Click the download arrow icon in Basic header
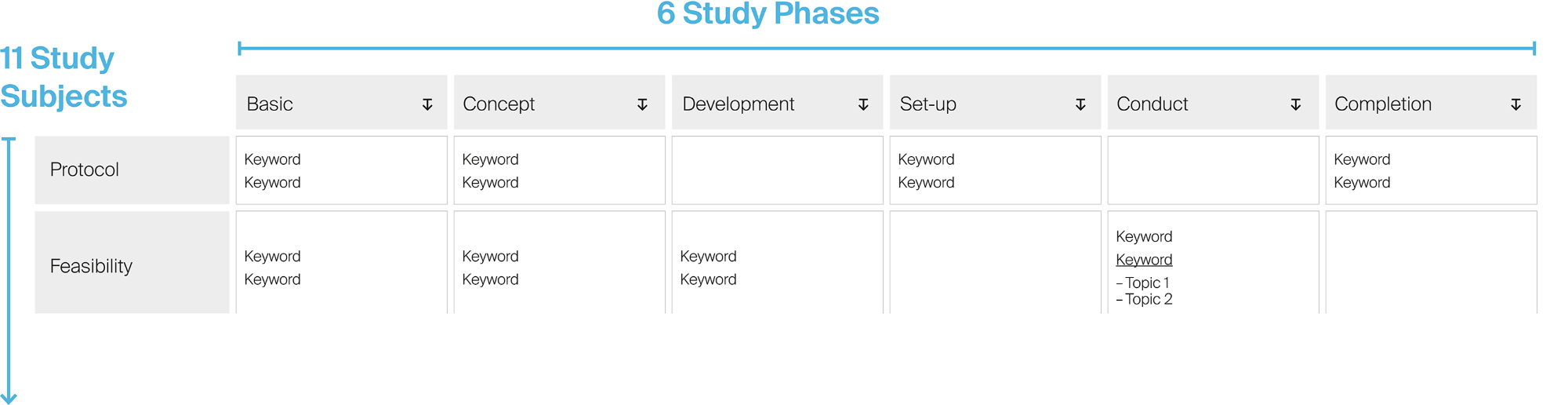The image size is (1568, 405). coord(427,104)
